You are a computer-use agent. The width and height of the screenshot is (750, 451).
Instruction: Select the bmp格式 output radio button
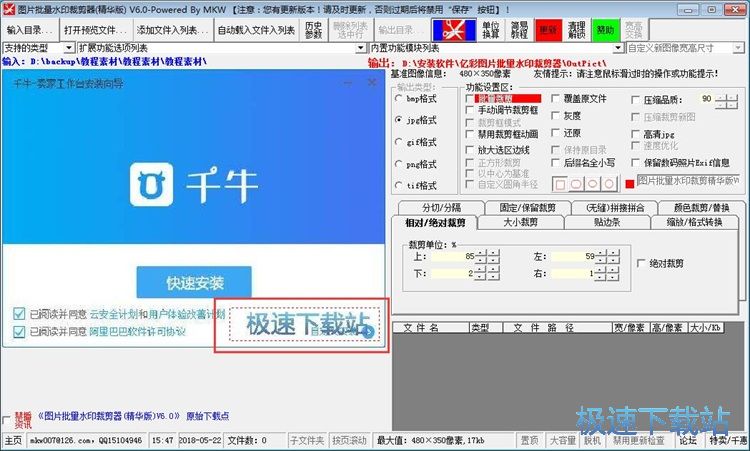tap(398, 98)
